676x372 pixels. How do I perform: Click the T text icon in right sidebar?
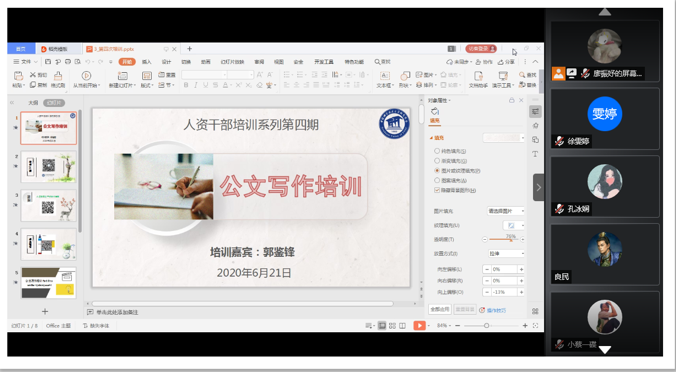coord(535,154)
